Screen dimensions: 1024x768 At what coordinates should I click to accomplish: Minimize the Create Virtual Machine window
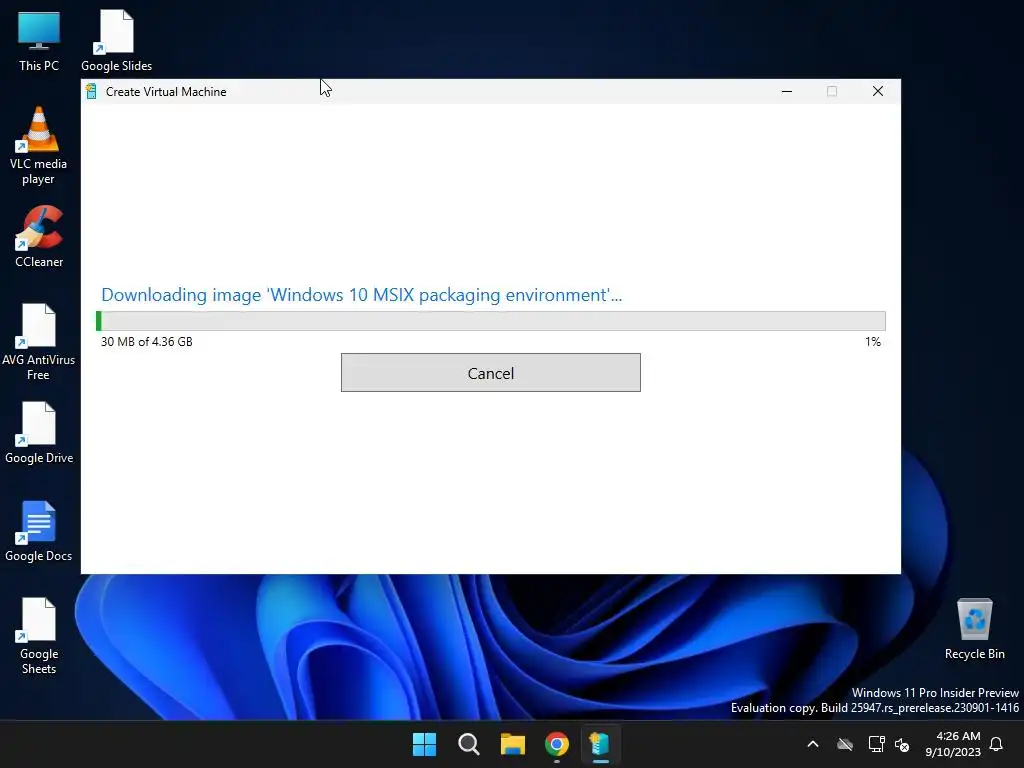[x=787, y=91]
